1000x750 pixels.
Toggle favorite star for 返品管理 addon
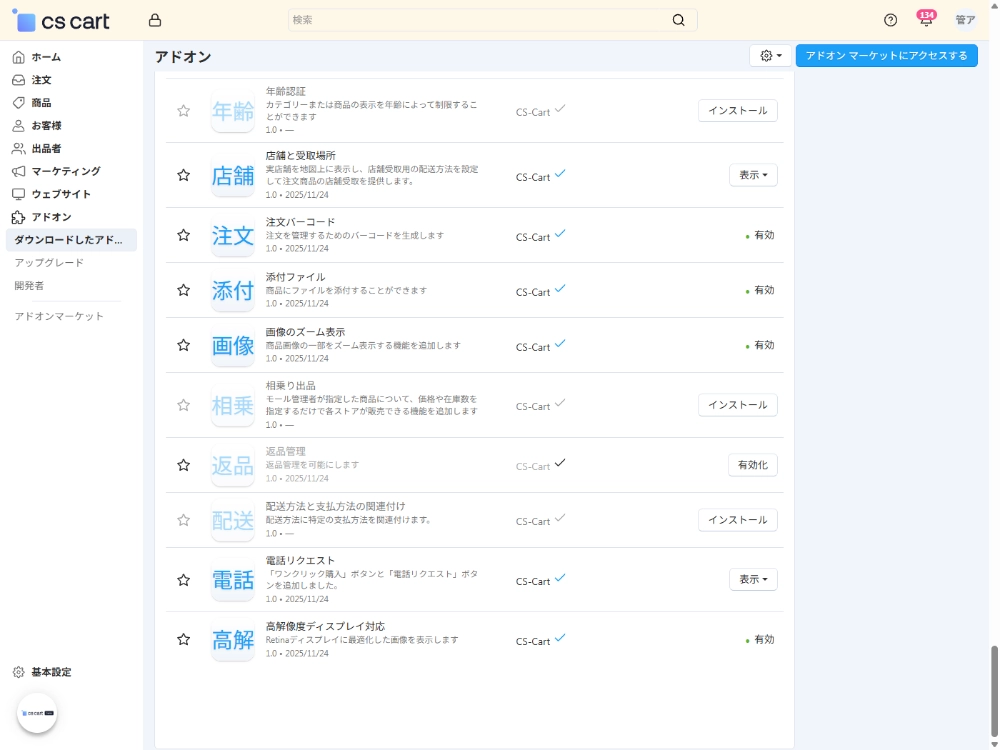coord(183,465)
